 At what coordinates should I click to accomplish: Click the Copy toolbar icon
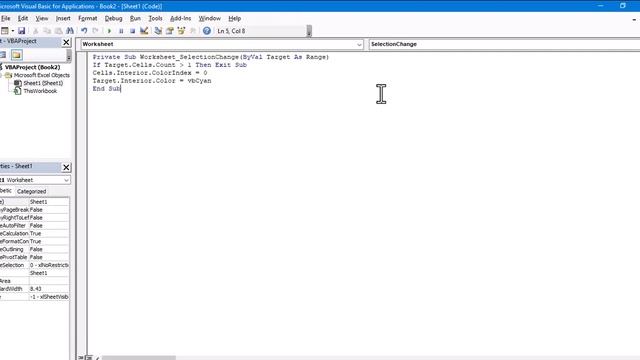[47, 31]
